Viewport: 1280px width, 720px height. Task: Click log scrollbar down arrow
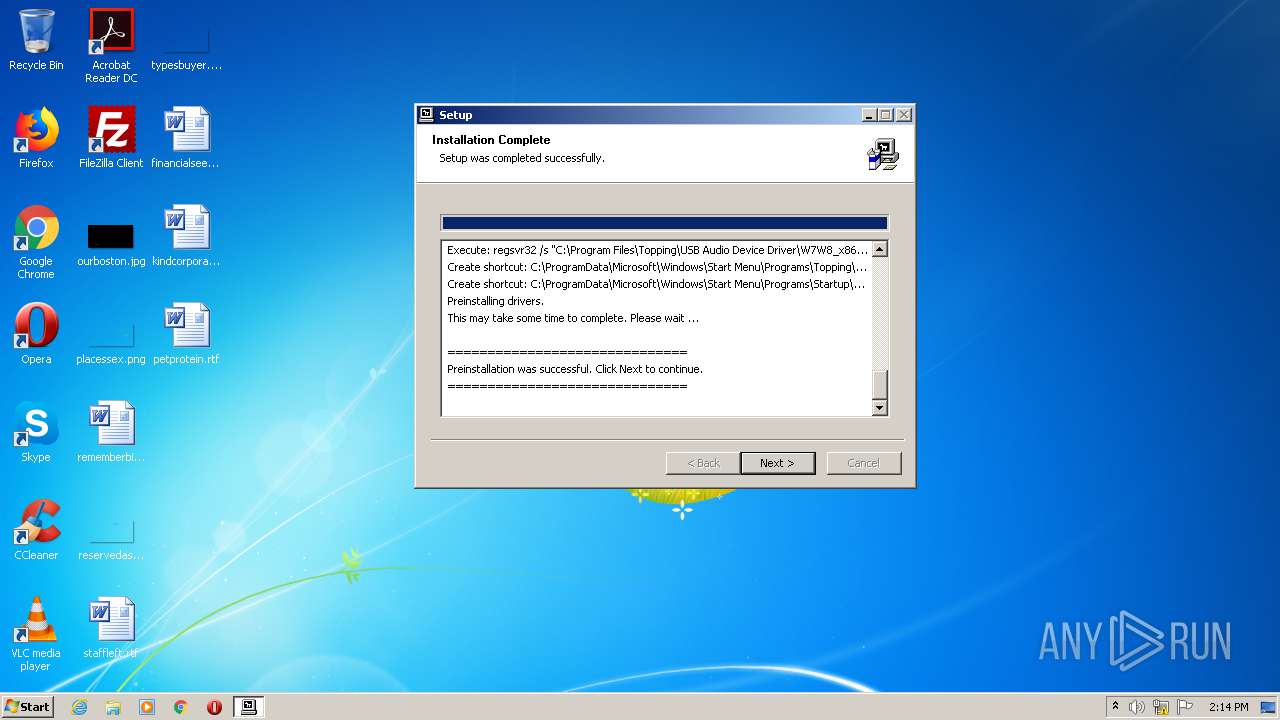click(x=880, y=407)
